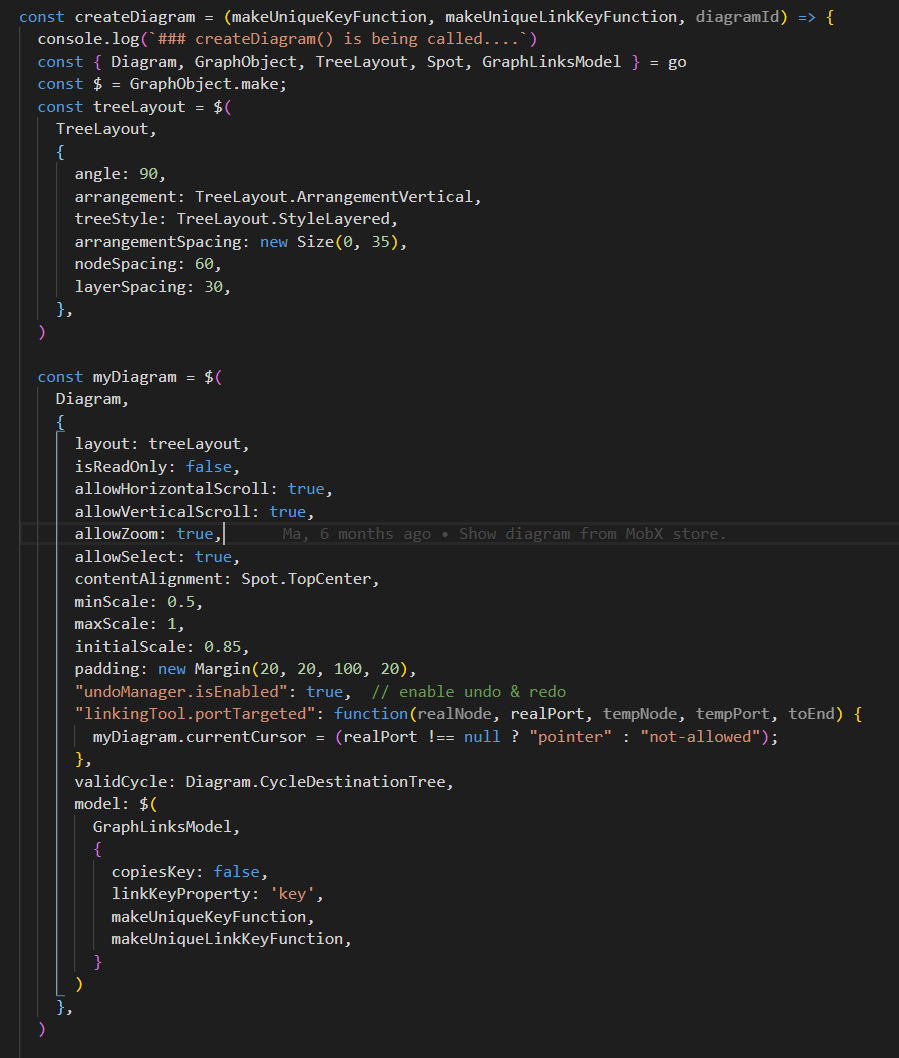Click the nodeSpacing value 60
Screen dimensions: 899x1058
pyautogui.click(x=204, y=264)
